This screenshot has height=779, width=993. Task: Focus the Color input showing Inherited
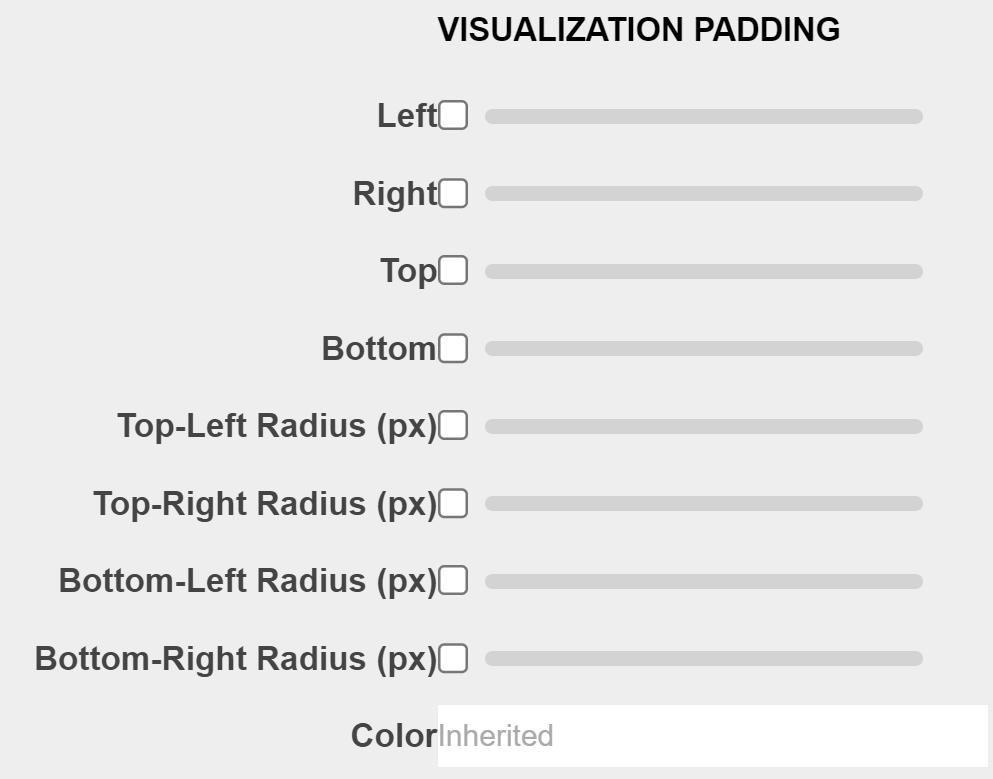click(x=712, y=736)
